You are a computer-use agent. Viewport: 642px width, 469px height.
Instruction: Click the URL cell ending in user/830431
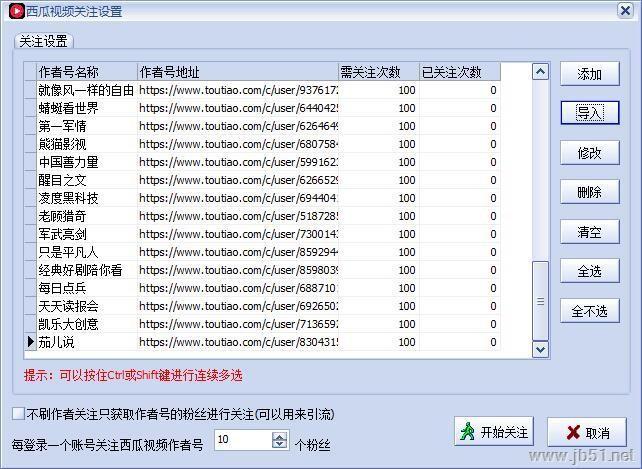tap(238, 342)
